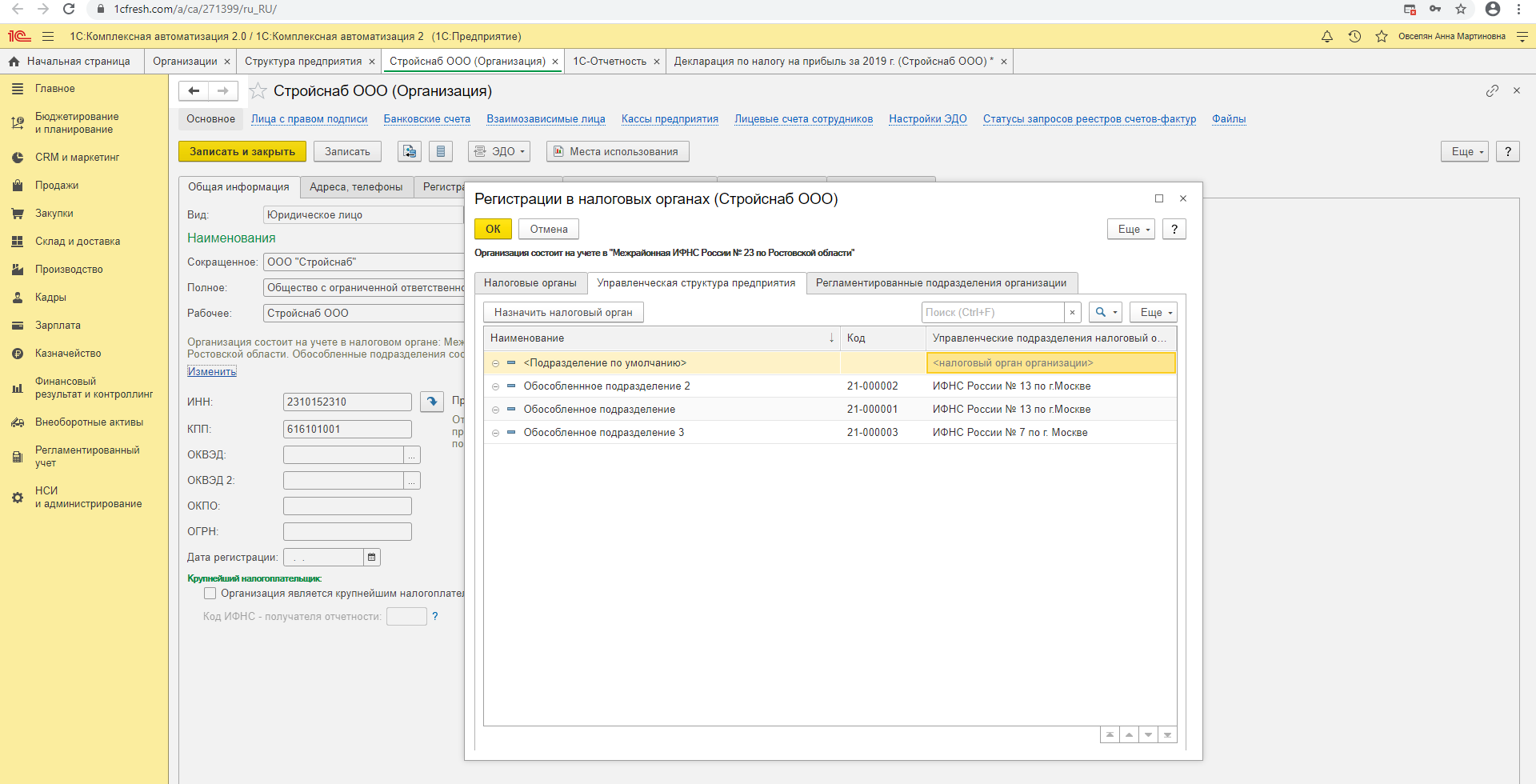Click the report list icon in toolbar

[441, 151]
